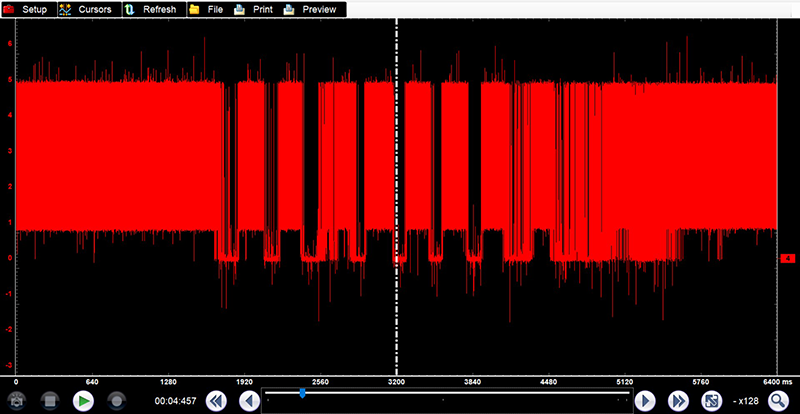Click the Refresh arrows icon
Image resolution: width=800 pixels, height=414 pixels.
click(x=130, y=9)
